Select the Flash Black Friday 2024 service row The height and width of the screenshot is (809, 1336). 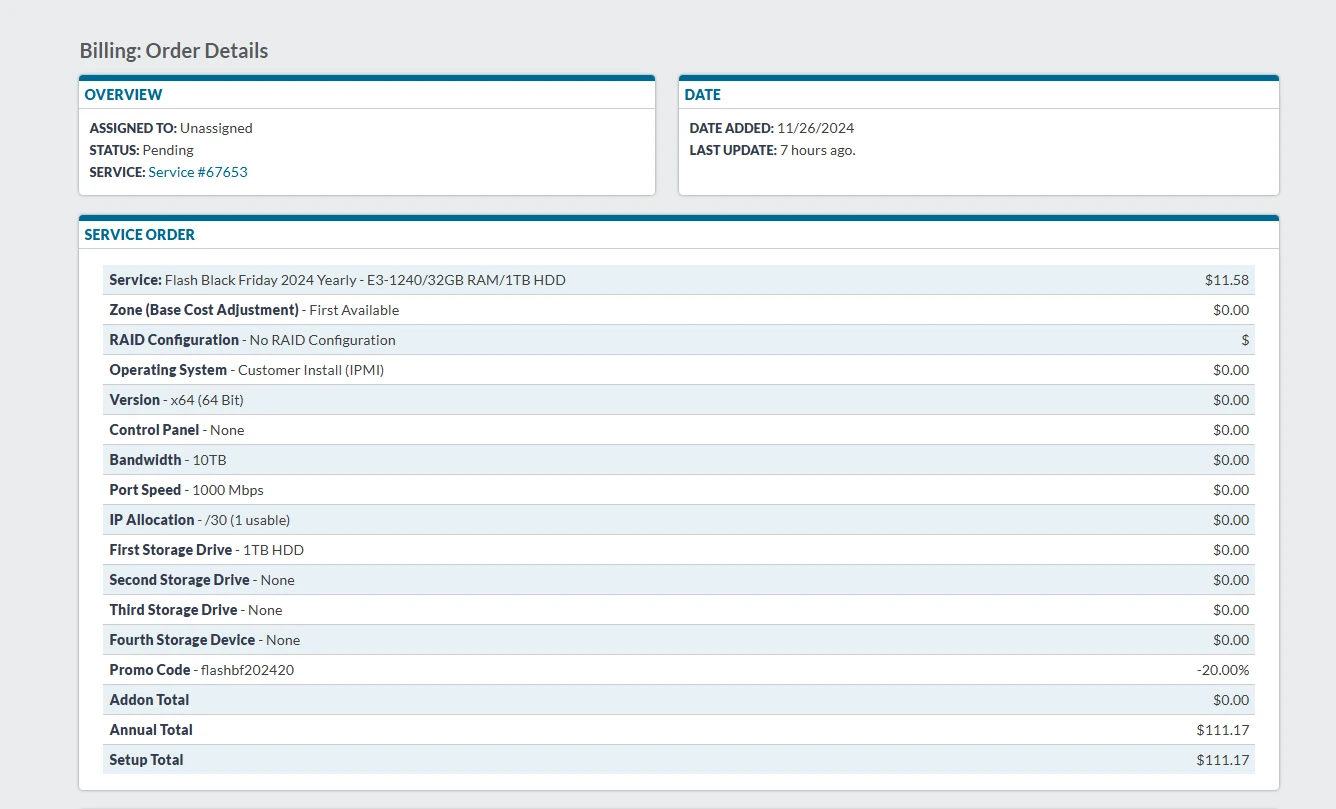(x=337, y=280)
